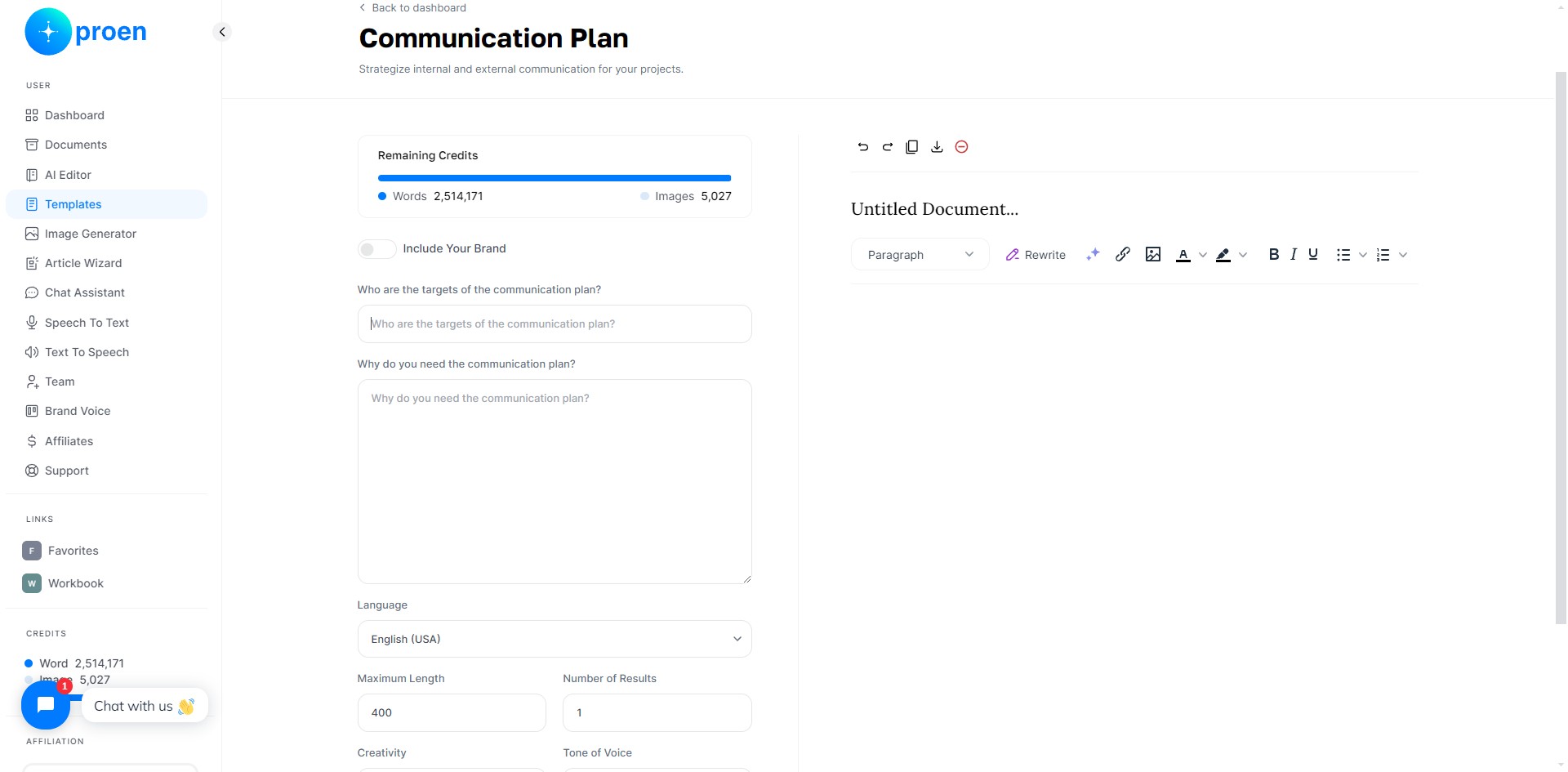
Task: Expand the text color dropdown arrow
Action: coord(1202,255)
